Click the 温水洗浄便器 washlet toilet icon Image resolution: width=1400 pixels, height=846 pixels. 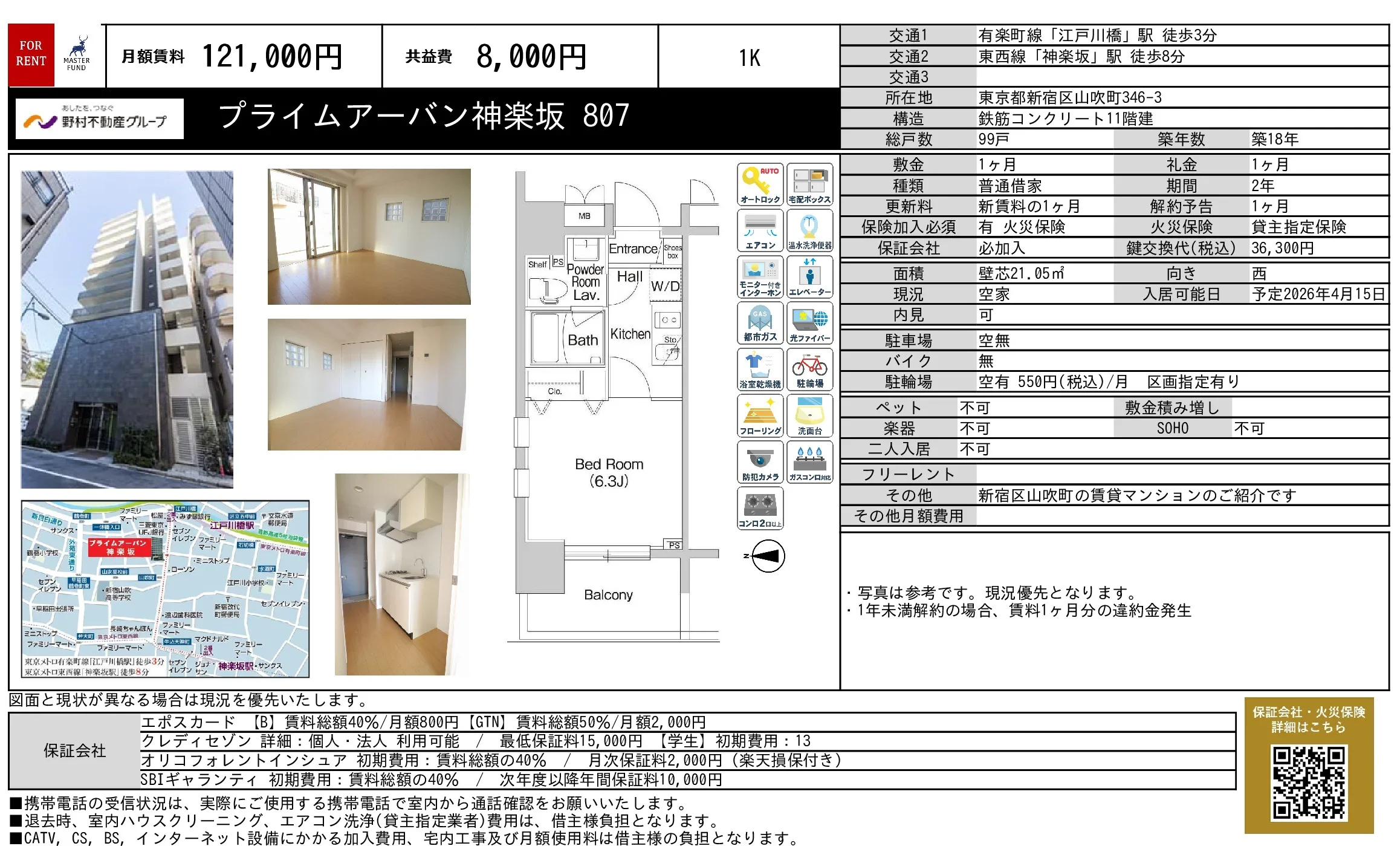click(x=811, y=230)
